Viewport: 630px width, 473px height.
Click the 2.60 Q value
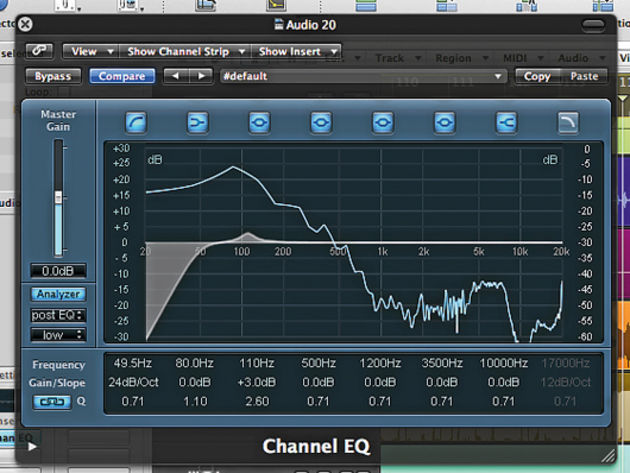point(257,401)
